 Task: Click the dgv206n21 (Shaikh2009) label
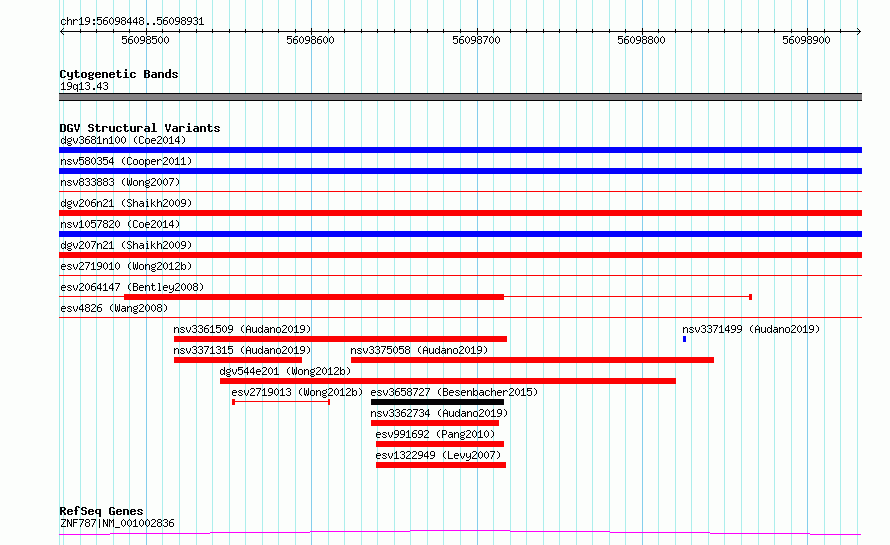[126, 203]
